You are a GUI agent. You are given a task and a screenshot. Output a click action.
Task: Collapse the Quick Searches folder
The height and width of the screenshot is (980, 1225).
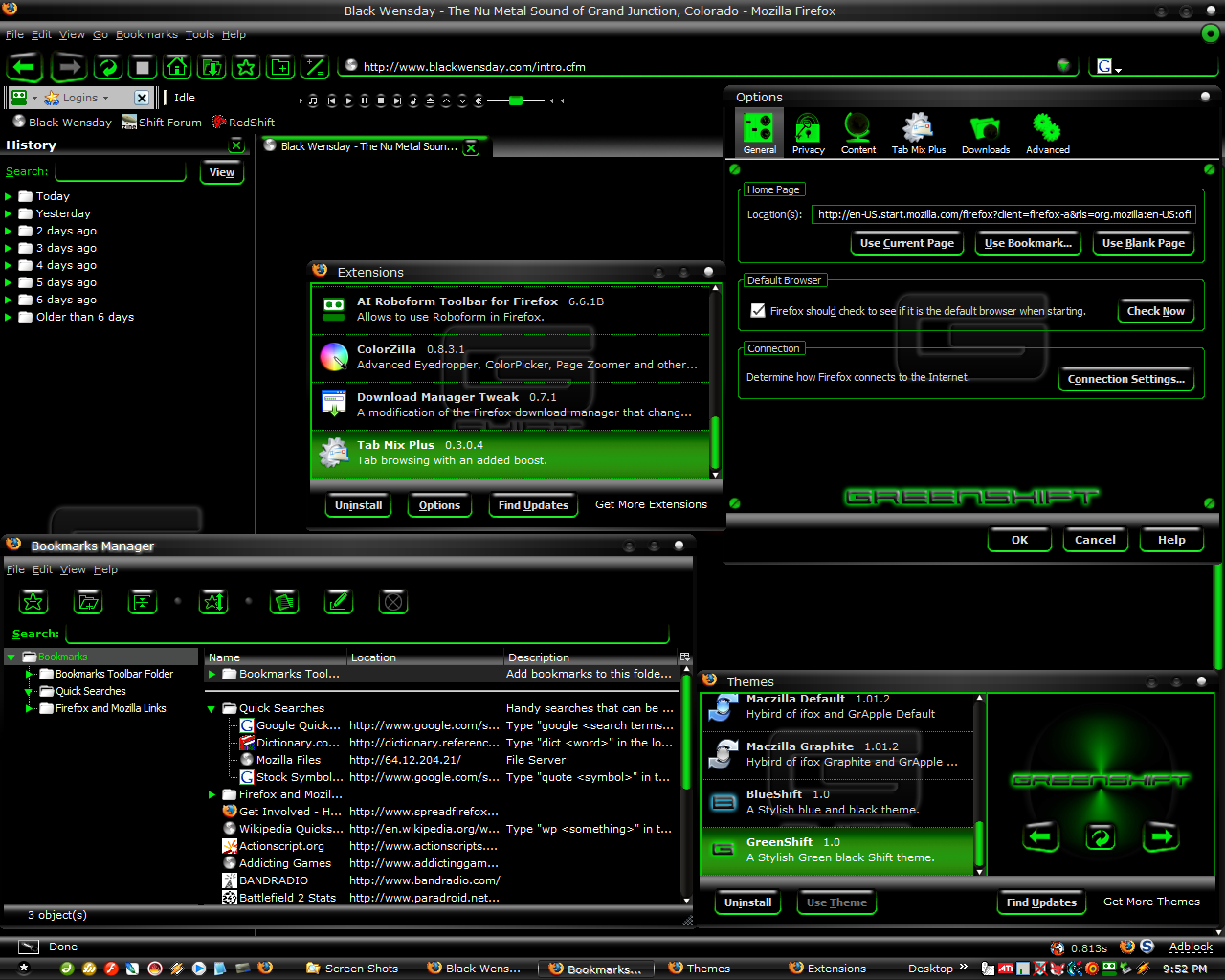coord(212,708)
